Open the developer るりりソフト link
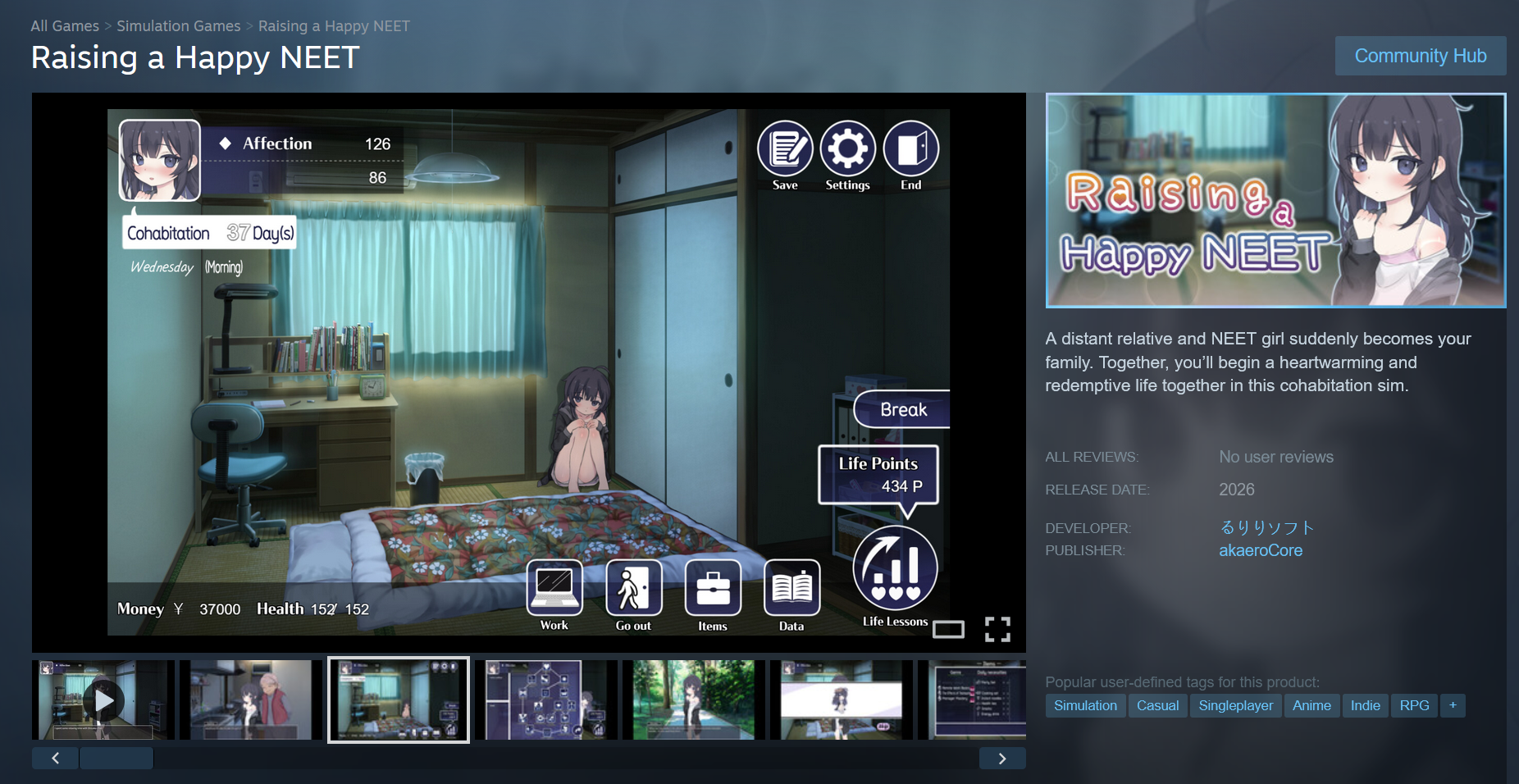1519x784 pixels. click(1267, 527)
